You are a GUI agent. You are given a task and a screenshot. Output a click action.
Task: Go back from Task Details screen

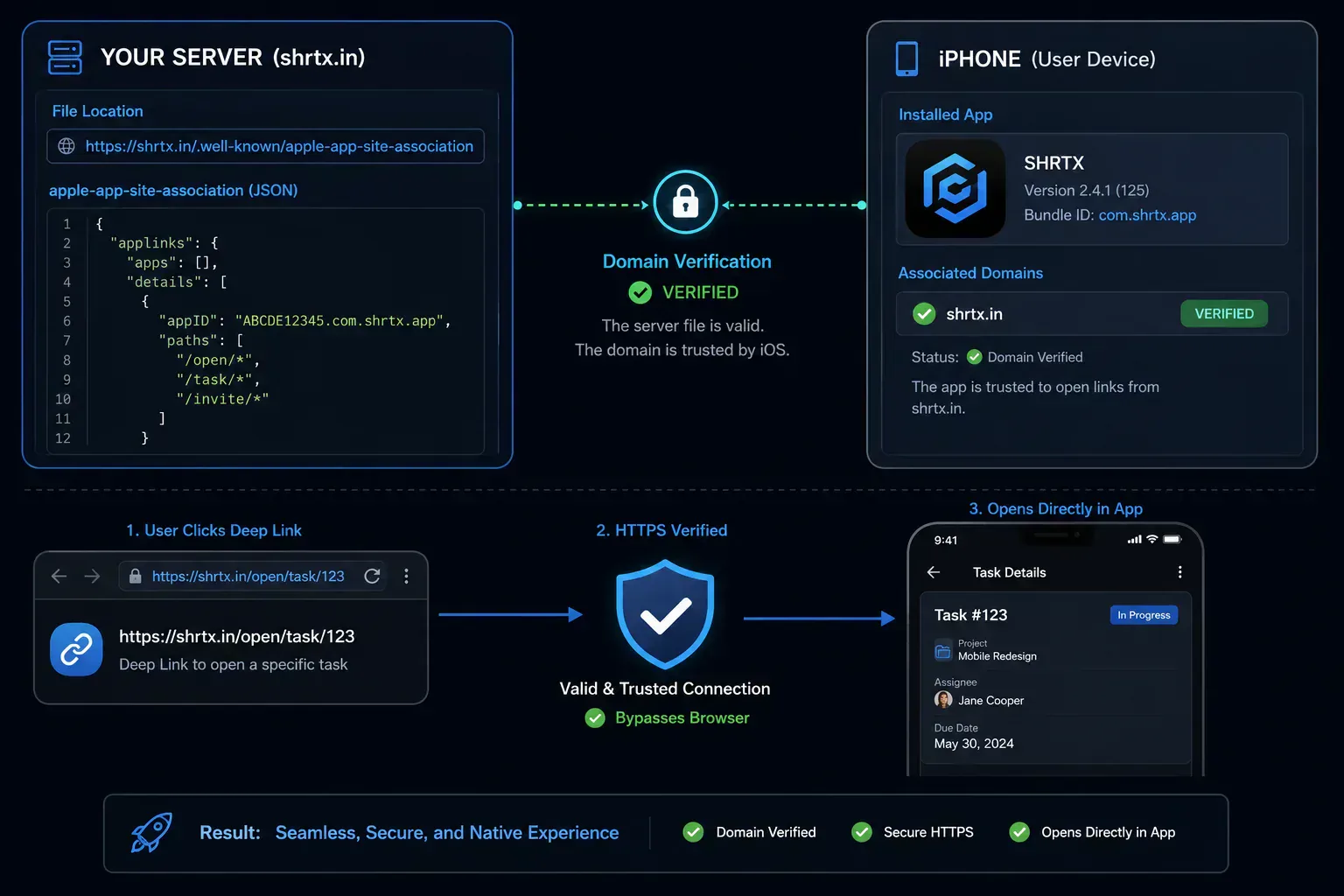[934, 572]
